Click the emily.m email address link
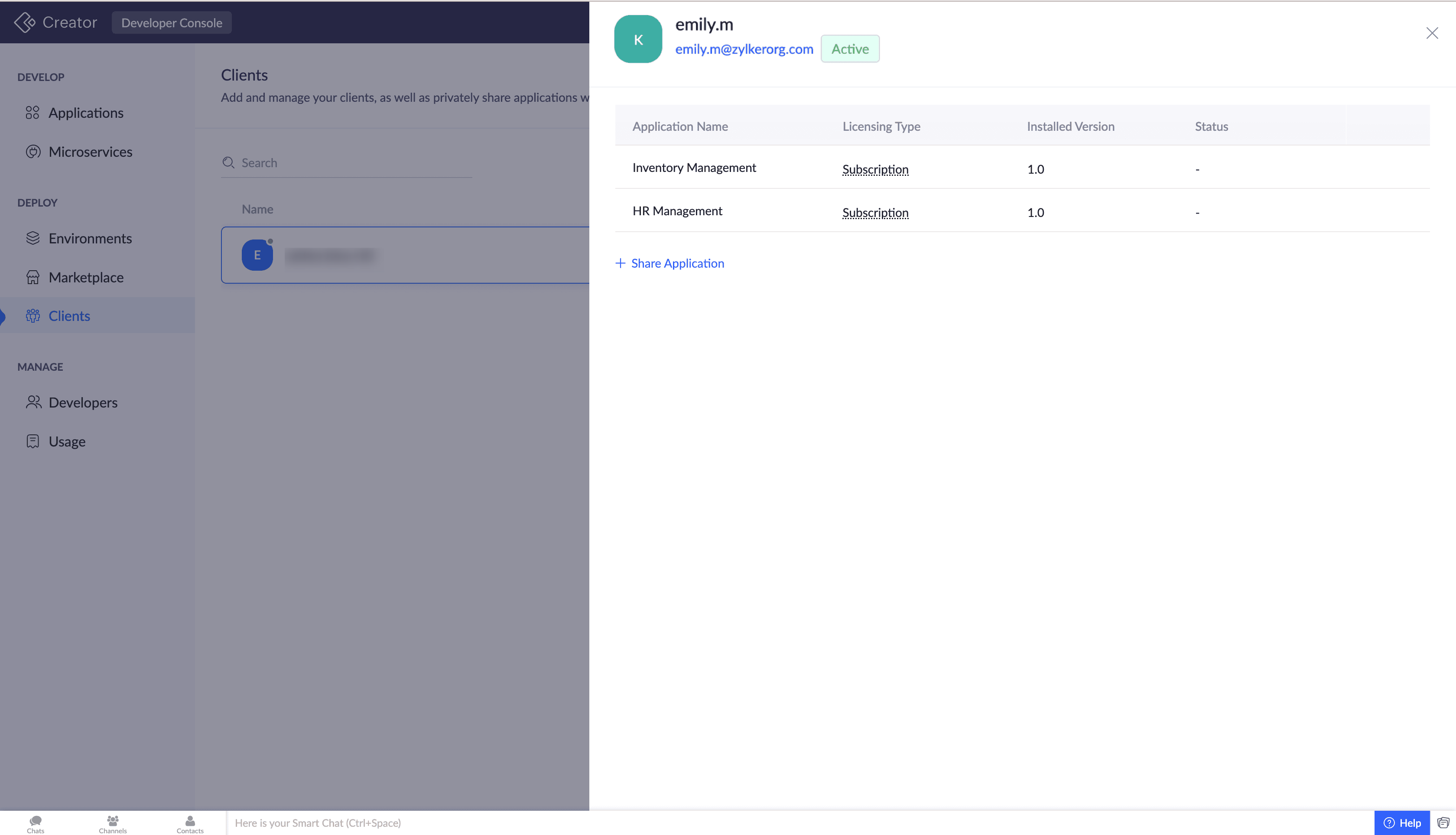This screenshot has width=1456, height=835. pyautogui.click(x=744, y=49)
